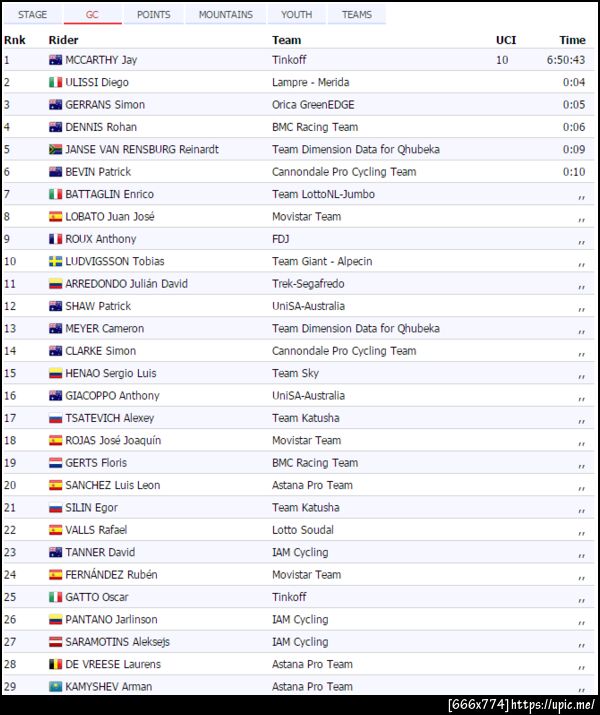Click the time value 6:50:43
Viewport: 600px width, 715px height.
tap(566, 60)
